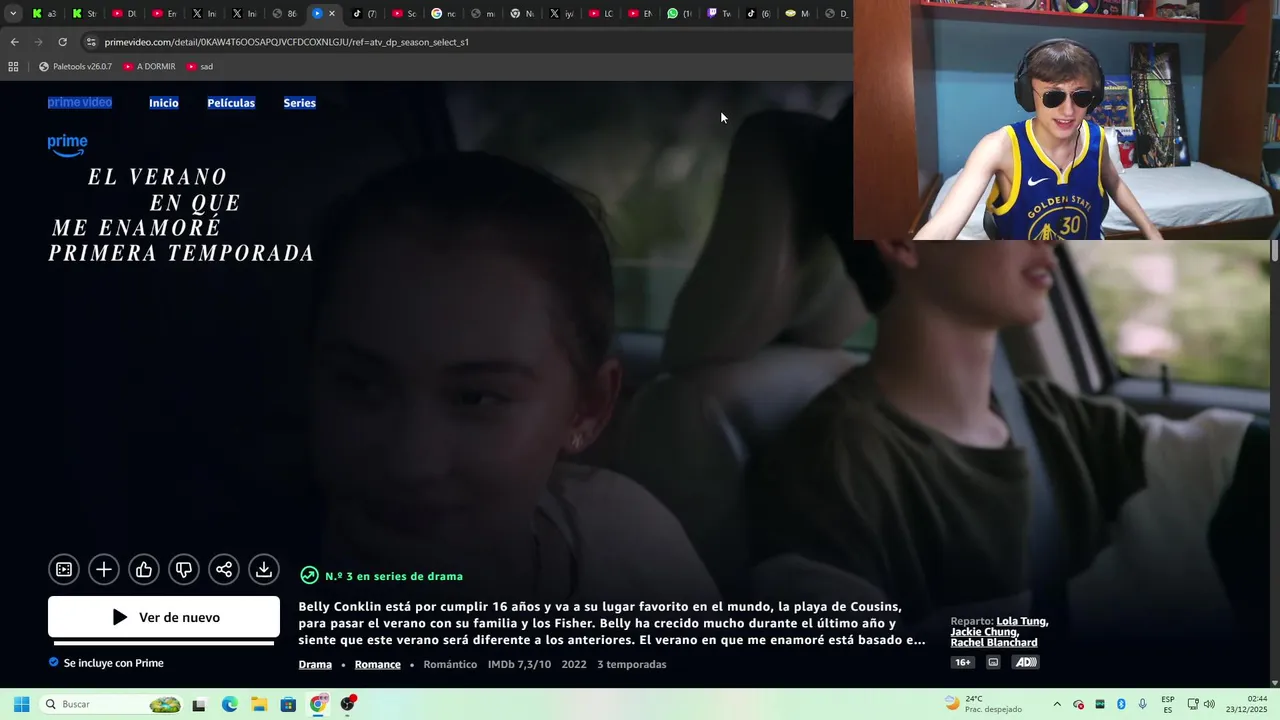
Task: Open the Romance genre link
Action: click(377, 664)
